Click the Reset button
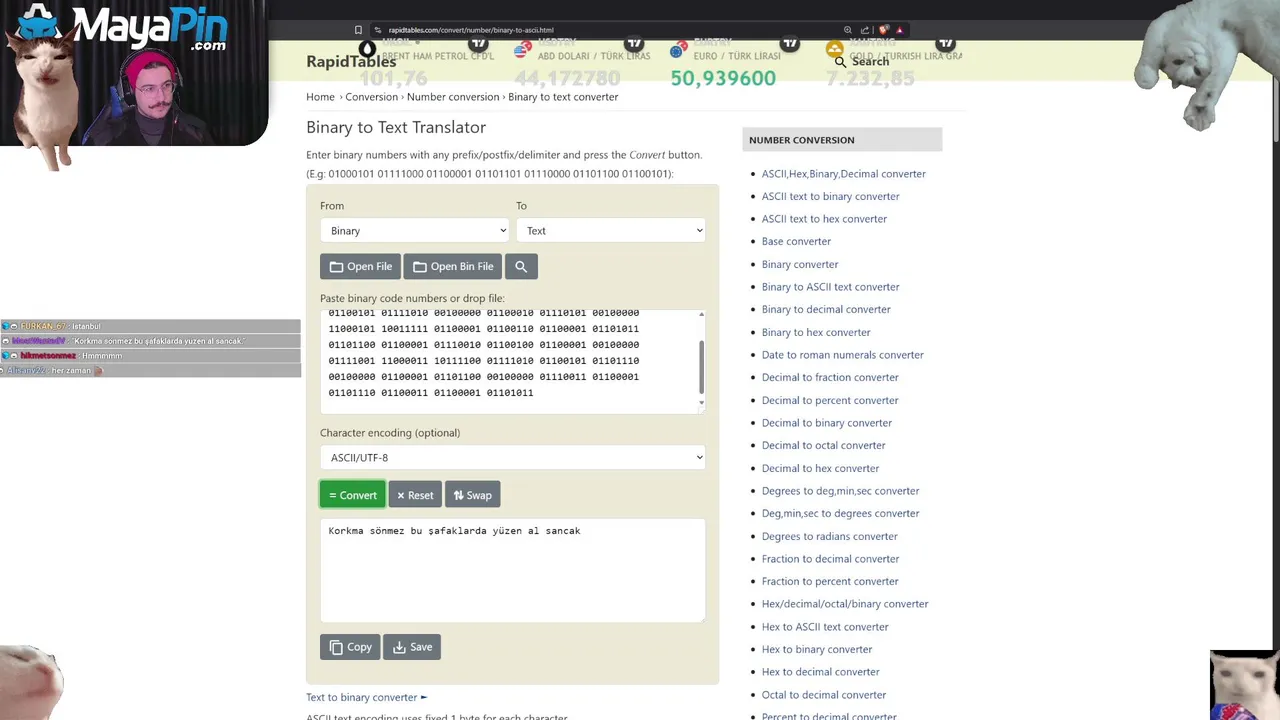Screen dimensions: 1280x720 (415, 495)
